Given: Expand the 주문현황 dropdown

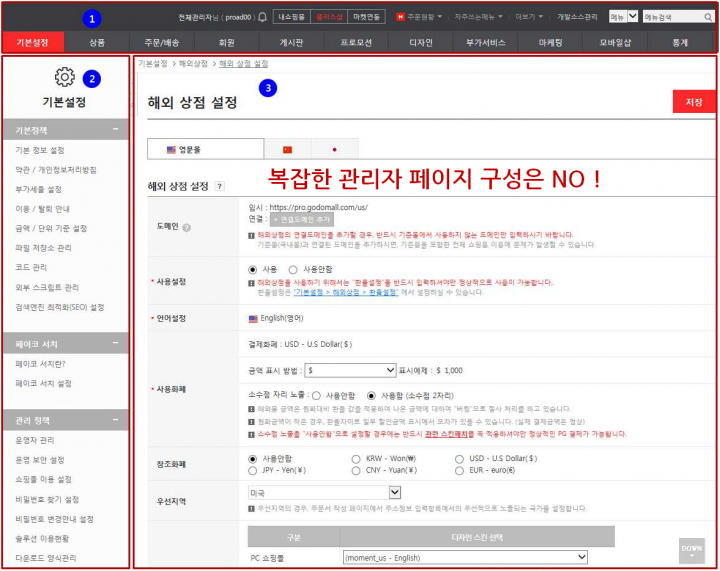Looking at the screenshot, I should coord(439,17).
